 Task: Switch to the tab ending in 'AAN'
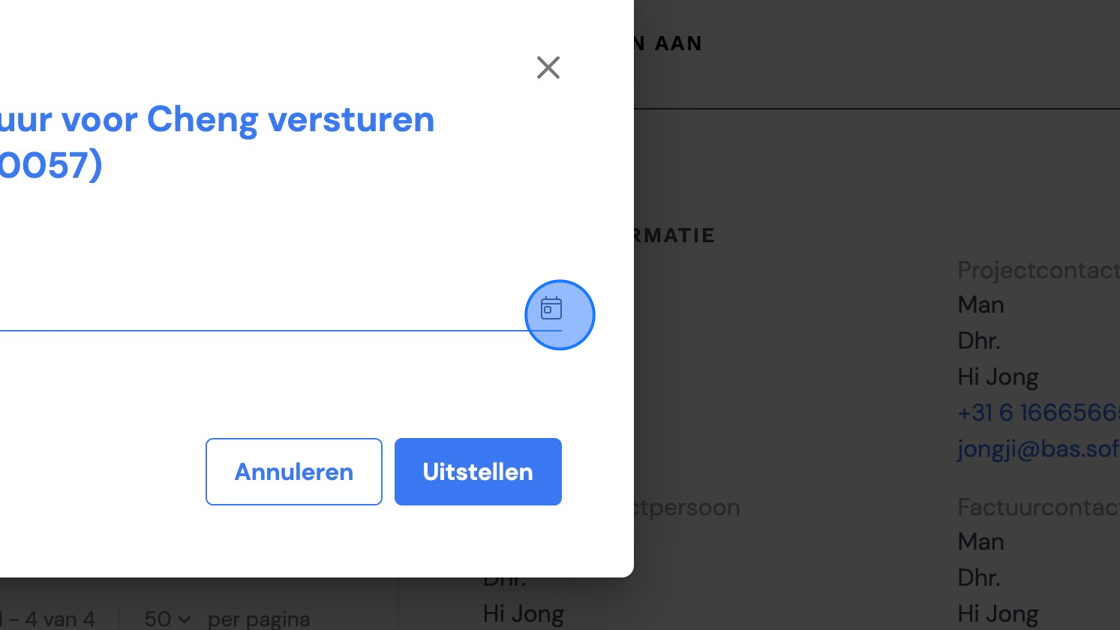tap(669, 44)
